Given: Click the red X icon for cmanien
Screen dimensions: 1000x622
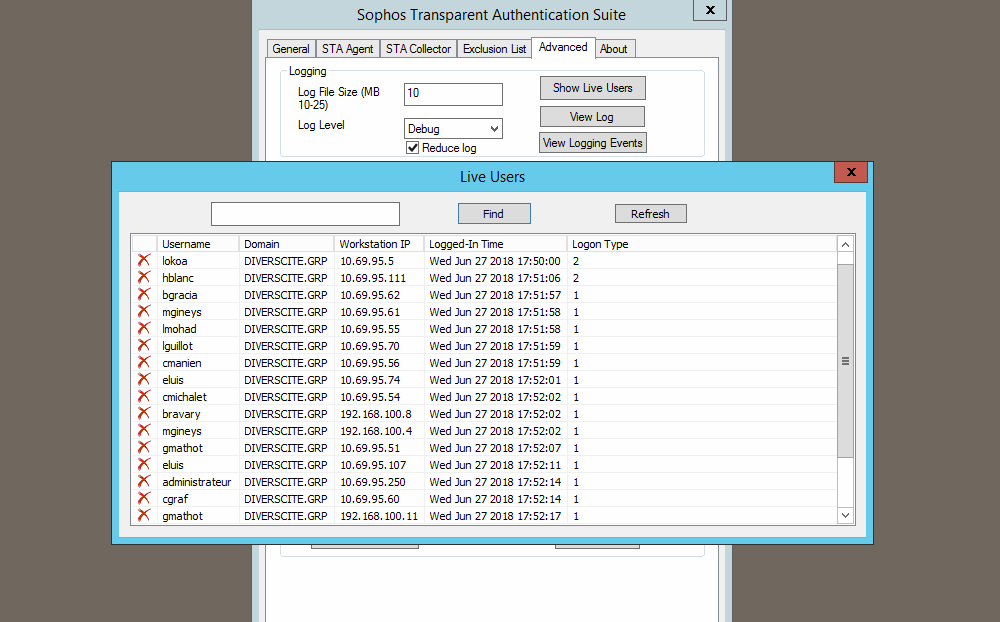Looking at the screenshot, I should pyautogui.click(x=144, y=362).
